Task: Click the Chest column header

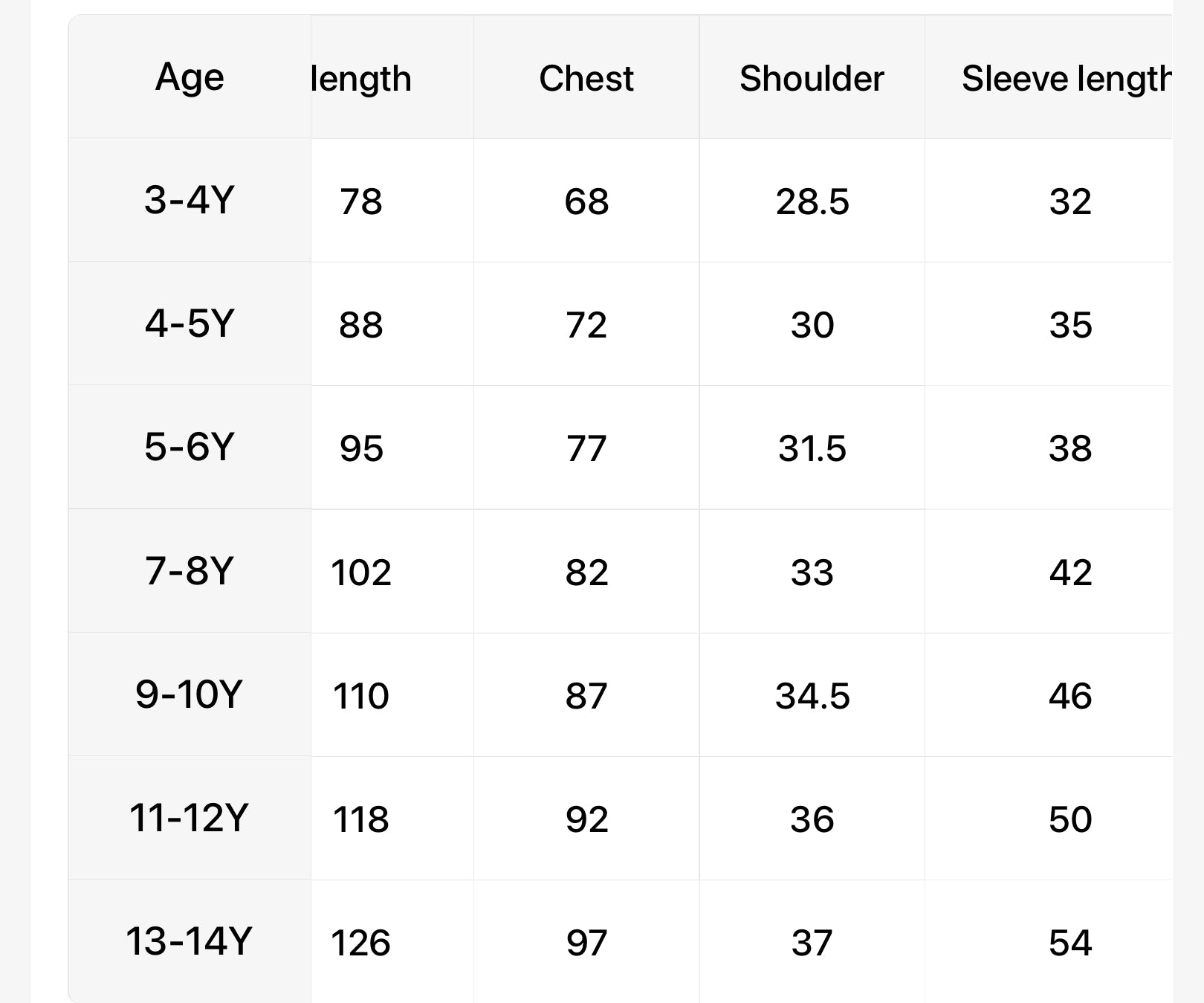Action: click(586, 79)
